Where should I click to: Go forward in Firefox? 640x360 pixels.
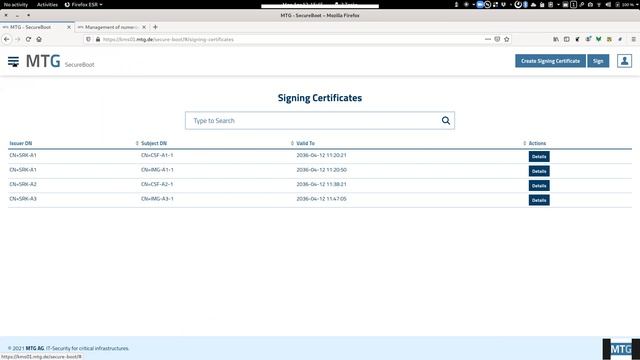(x=18, y=39)
